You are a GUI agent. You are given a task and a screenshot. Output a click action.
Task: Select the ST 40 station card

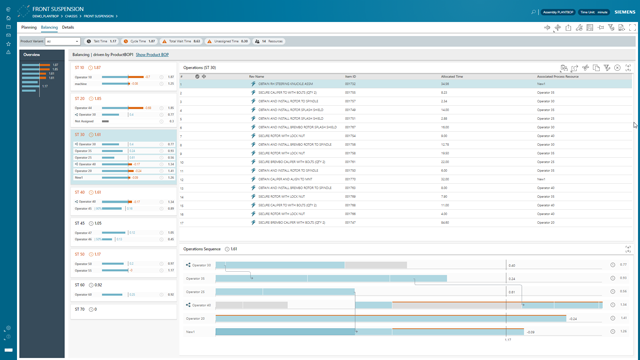coord(123,201)
